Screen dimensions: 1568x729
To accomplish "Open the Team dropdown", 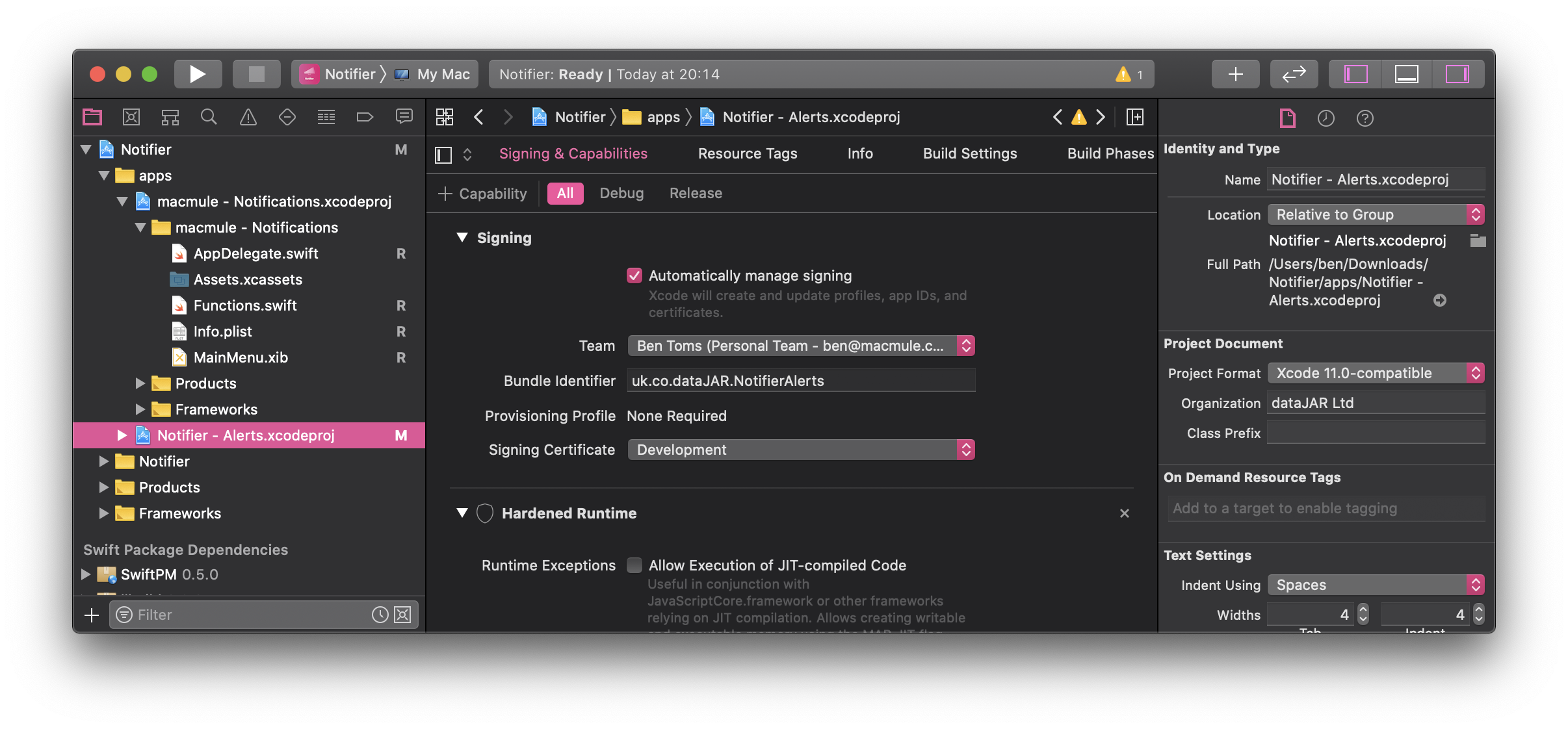I will point(800,346).
